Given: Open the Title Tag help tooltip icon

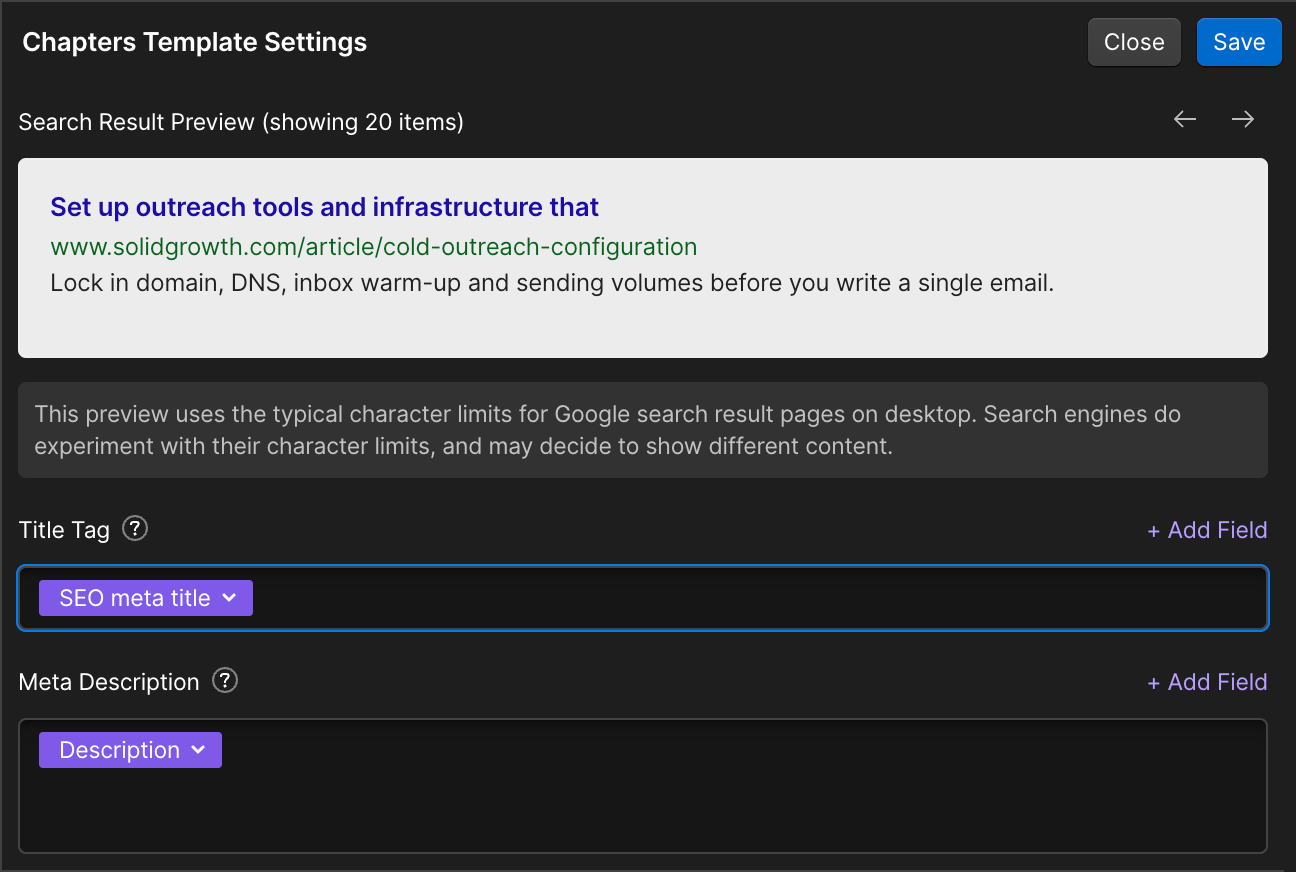Looking at the screenshot, I should (135, 529).
